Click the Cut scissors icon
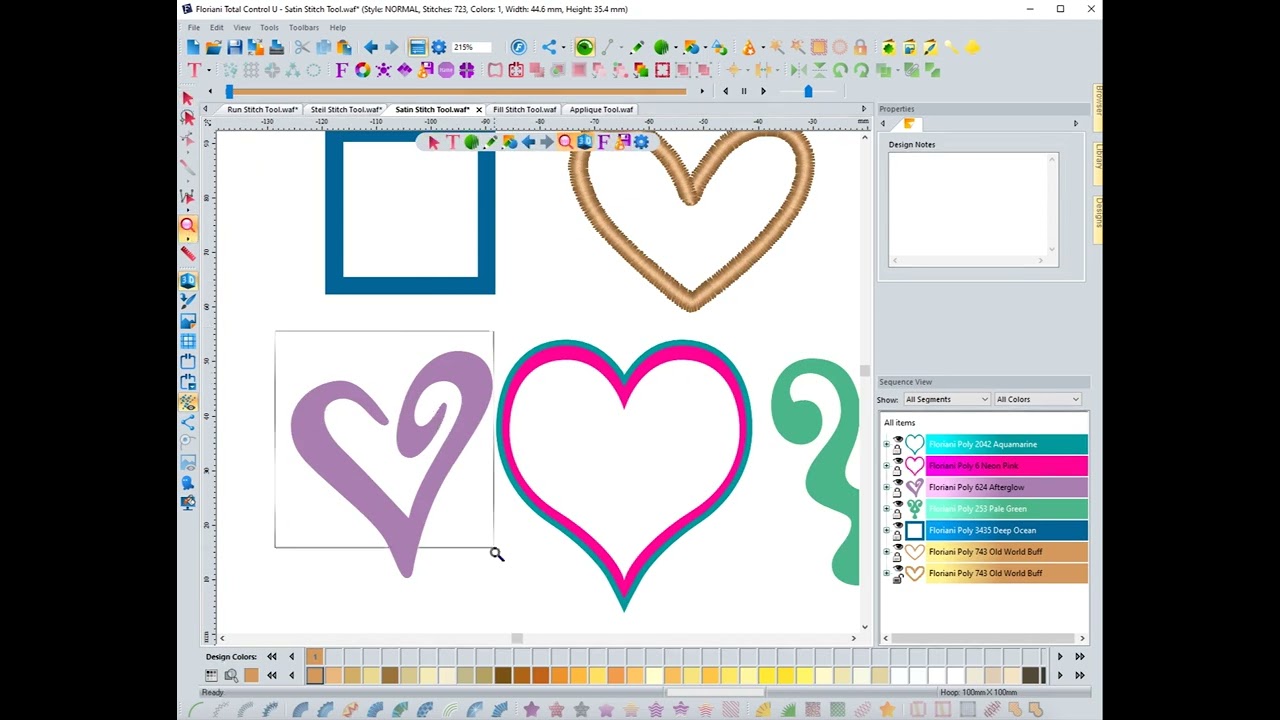 [x=302, y=47]
